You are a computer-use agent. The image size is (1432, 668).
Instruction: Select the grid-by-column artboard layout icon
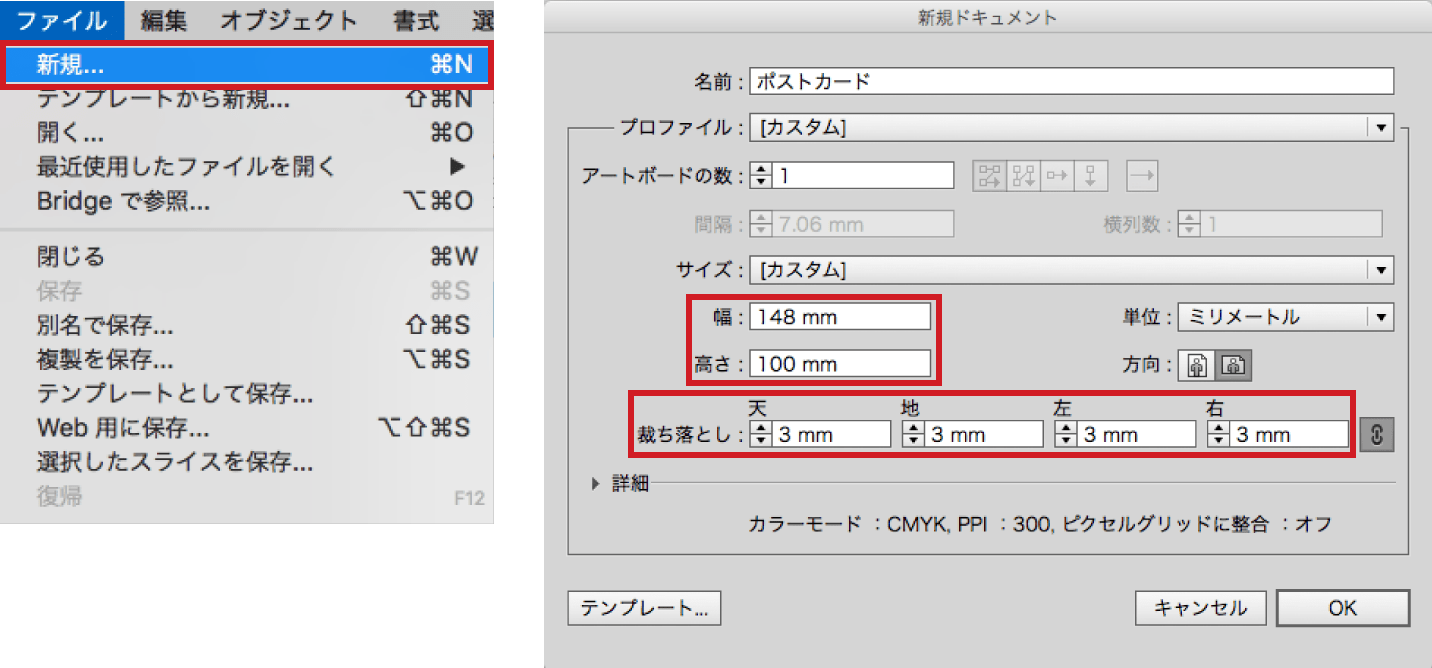pos(1022,176)
